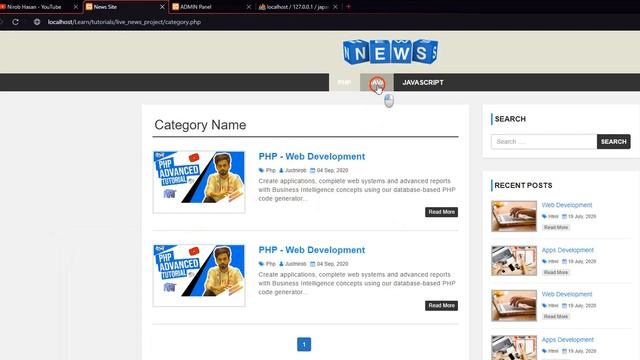This screenshot has width=640, height=360.
Task: Click third recent post laptop thumbnail
Action: point(514,305)
